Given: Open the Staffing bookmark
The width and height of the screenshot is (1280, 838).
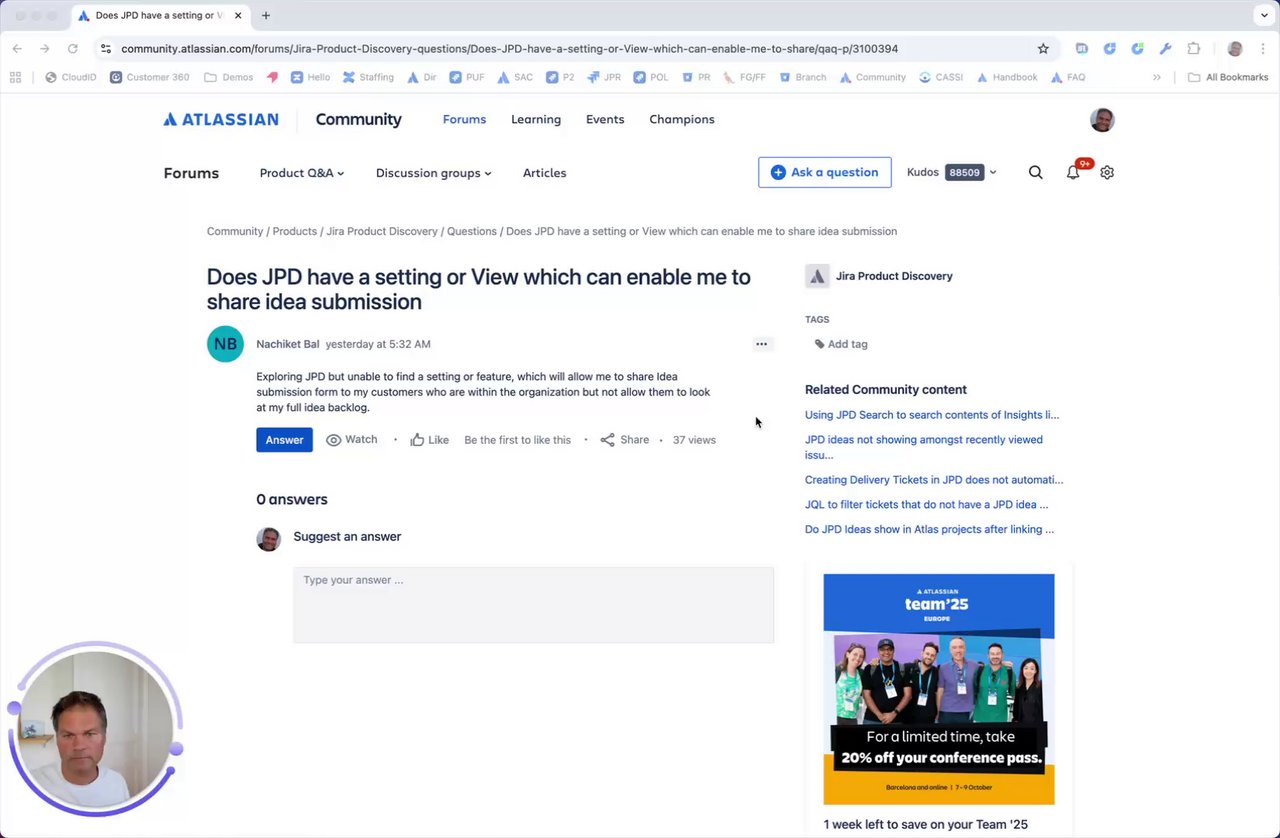Looking at the screenshot, I should click(368, 77).
